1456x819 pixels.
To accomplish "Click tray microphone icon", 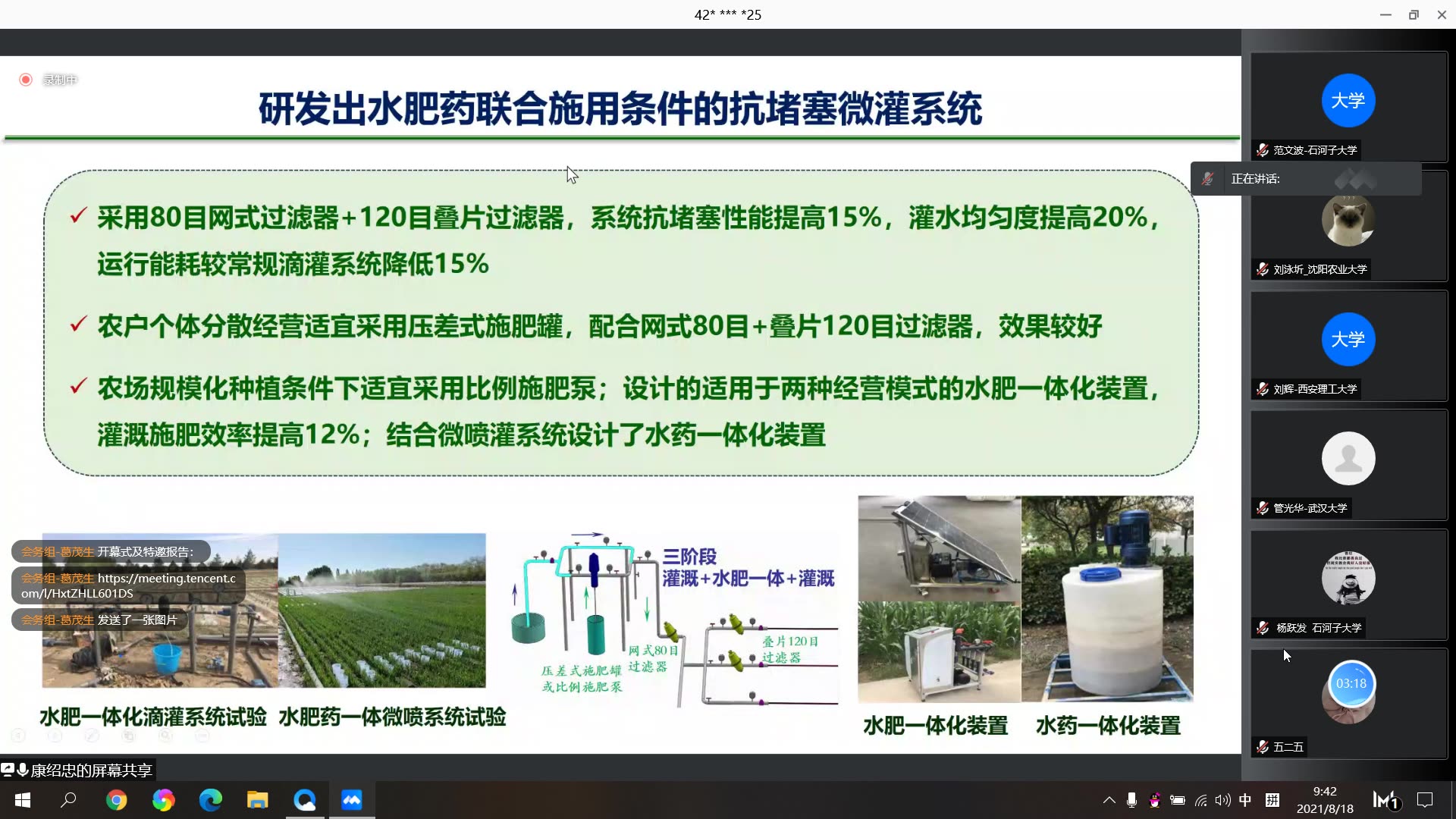I will 1131,800.
